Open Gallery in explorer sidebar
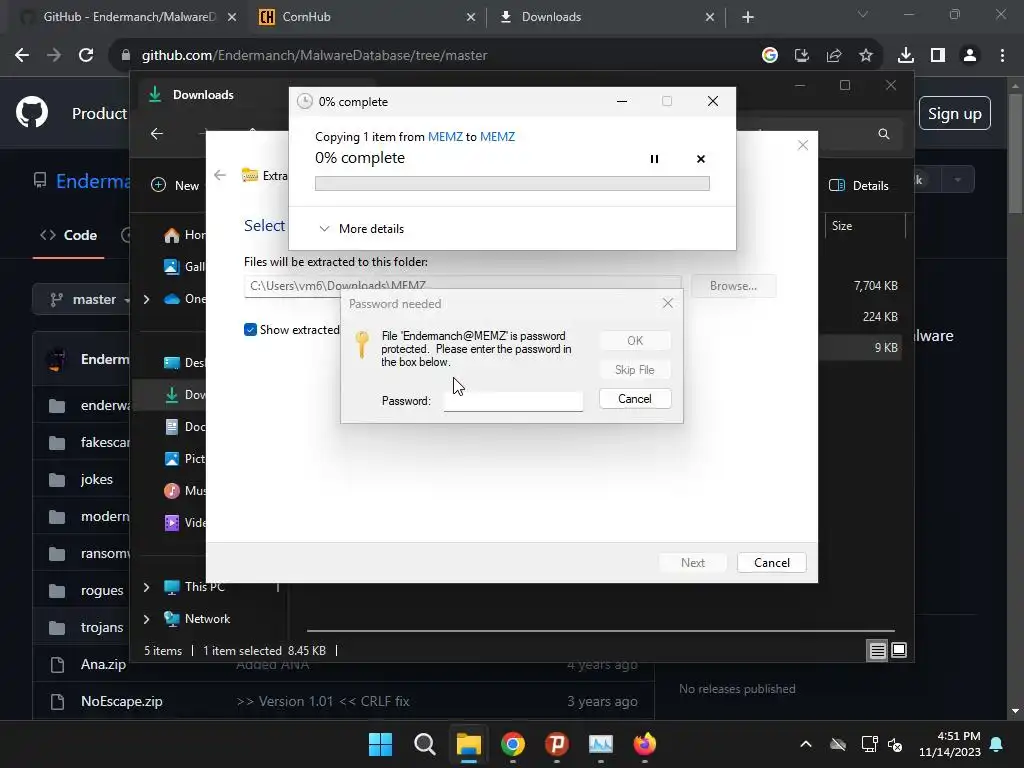This screenshot has height=768, width=1024. (185, 266)
